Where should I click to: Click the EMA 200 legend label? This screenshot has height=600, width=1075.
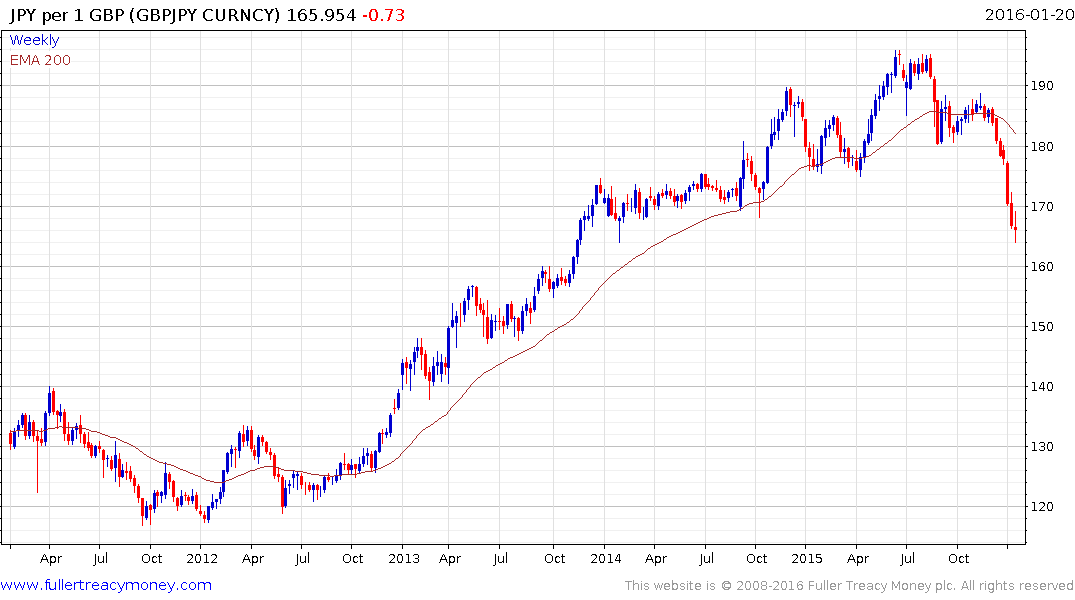[40, 60]
